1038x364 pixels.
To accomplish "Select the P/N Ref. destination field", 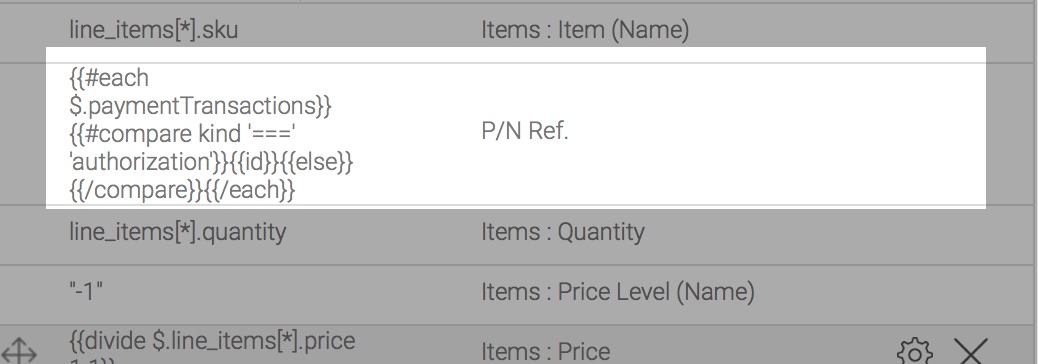I will pos(525,131).
